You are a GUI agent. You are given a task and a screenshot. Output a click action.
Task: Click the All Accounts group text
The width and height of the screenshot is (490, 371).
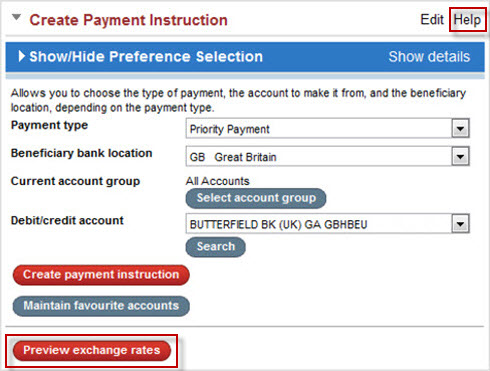(x=218, y=181)
